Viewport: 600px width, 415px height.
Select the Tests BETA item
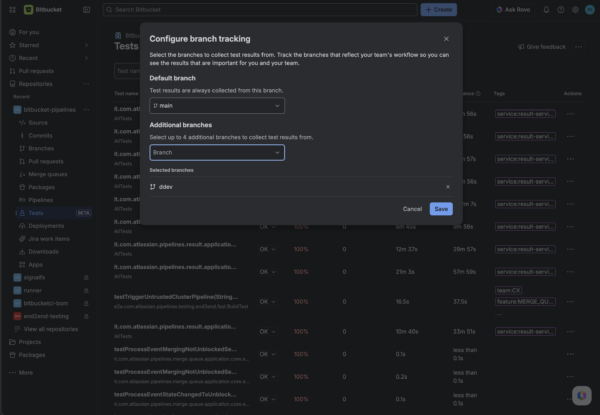coord(53,213)
